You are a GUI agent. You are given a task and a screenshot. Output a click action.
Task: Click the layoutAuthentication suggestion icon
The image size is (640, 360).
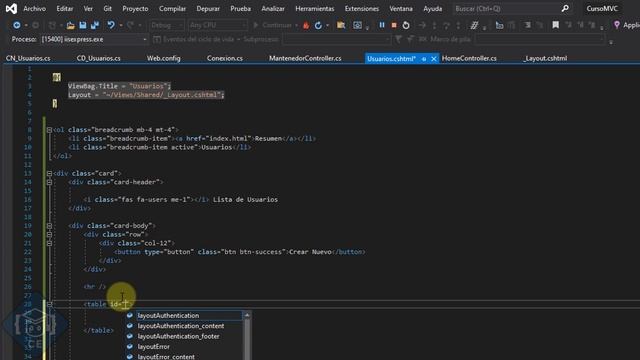pos(130,316)
